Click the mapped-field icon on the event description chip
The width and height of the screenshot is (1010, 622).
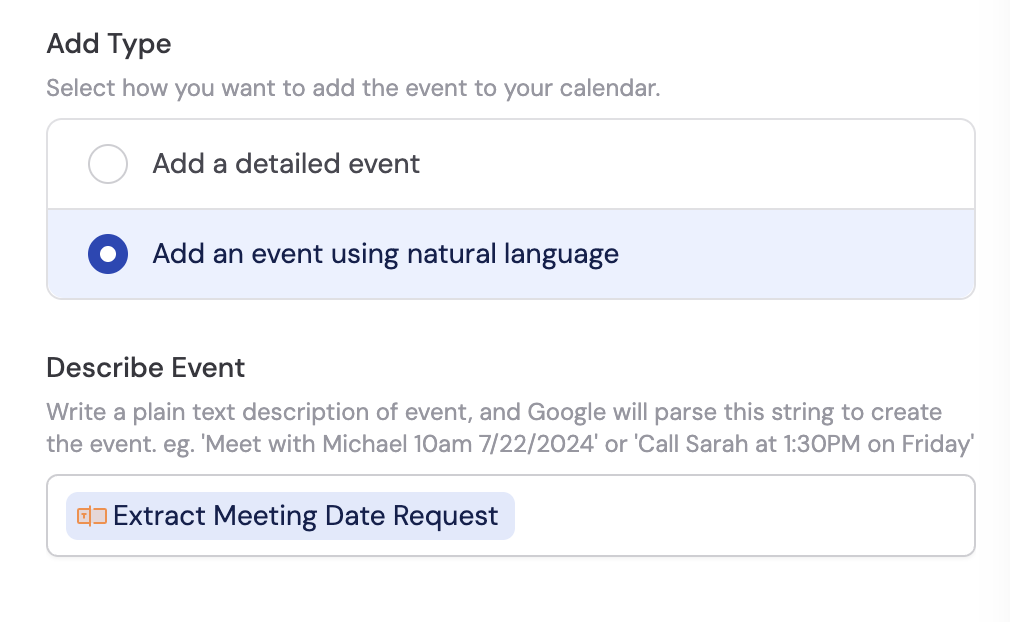(x=91, y=515)
